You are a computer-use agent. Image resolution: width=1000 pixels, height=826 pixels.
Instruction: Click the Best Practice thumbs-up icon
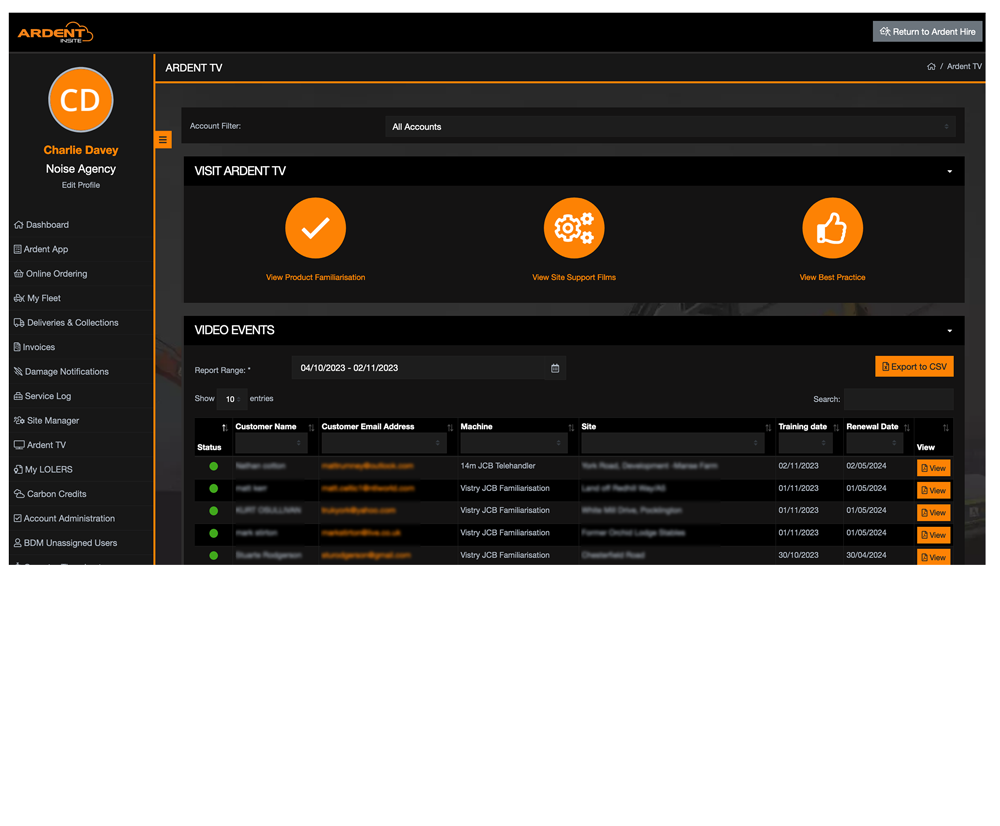(x=832, y=228)
